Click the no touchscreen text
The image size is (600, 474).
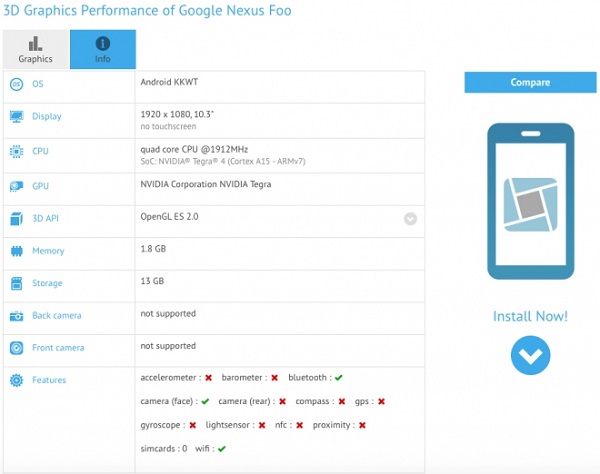click(x=168, y=126)
